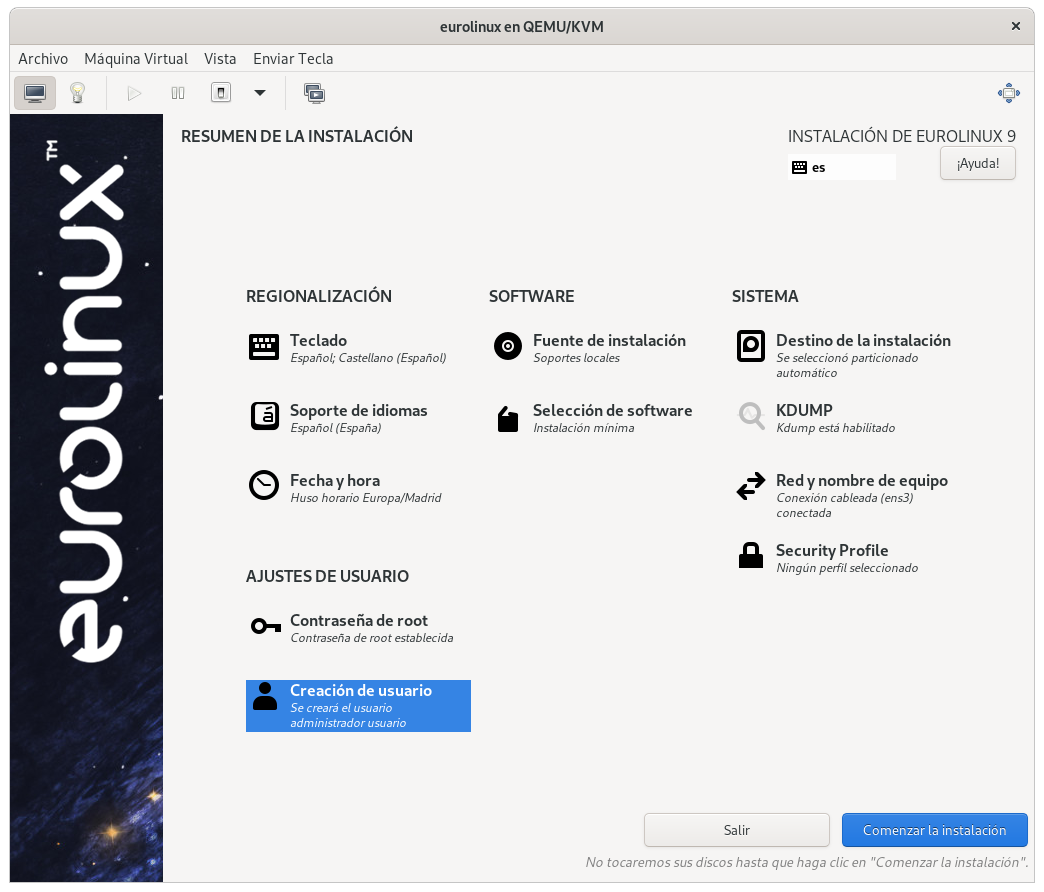
Task: Open Selección de software package icon
Action: click(508, 418)
